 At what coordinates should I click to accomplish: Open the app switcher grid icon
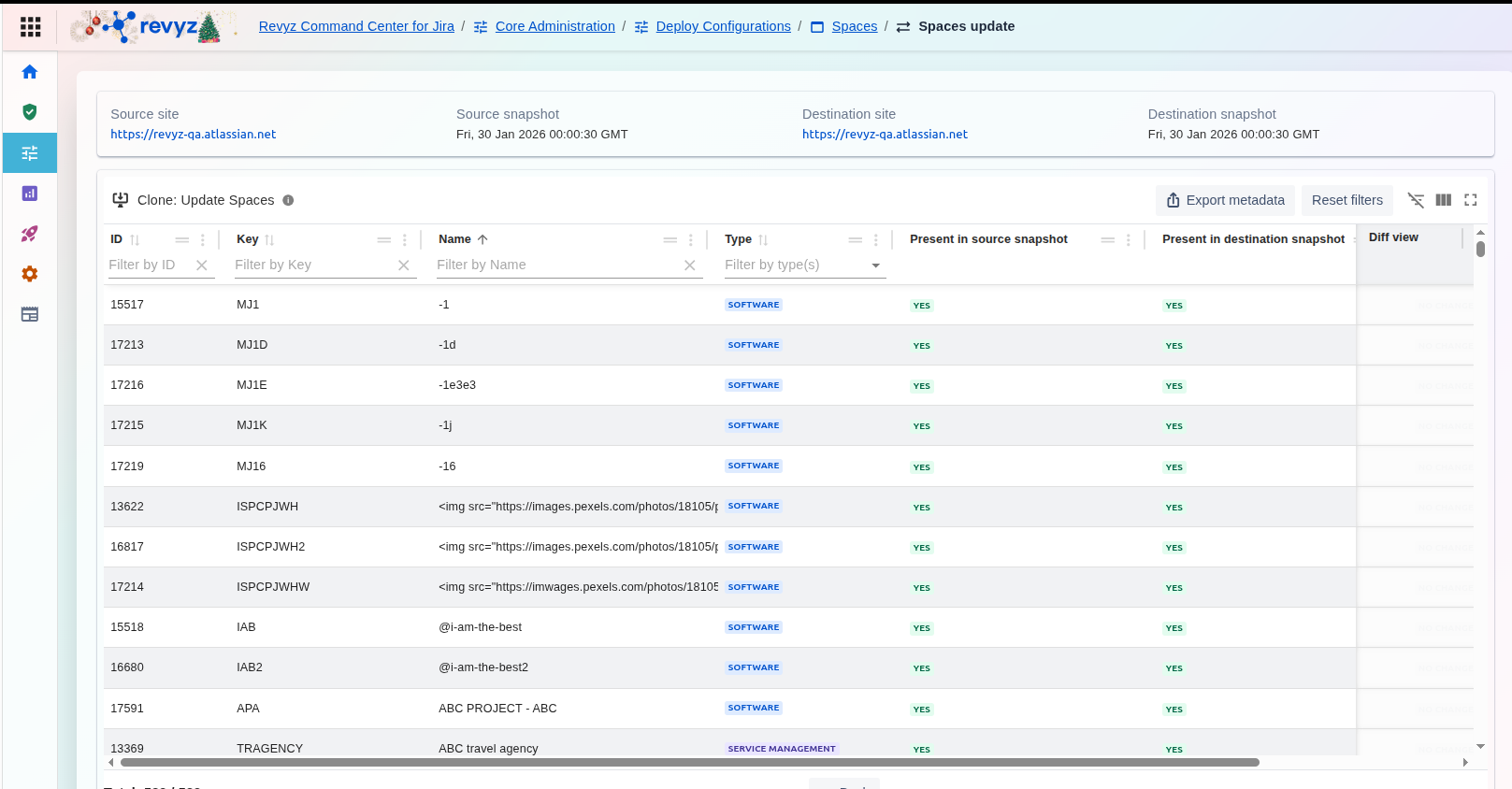[x=30, y=26]
